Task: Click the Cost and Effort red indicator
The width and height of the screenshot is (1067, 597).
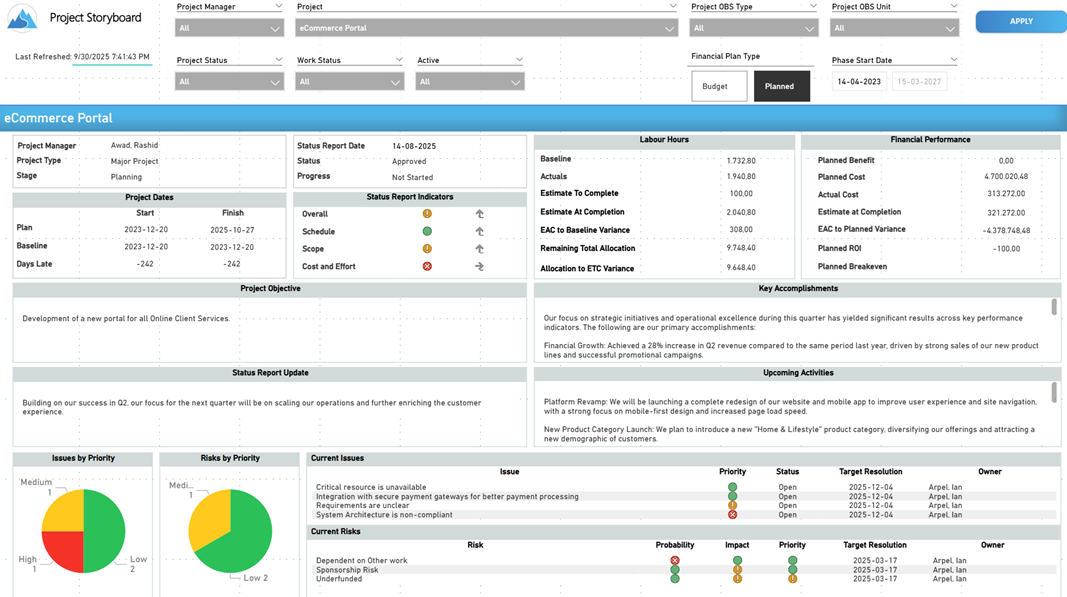Action: [x=427, y=267]
